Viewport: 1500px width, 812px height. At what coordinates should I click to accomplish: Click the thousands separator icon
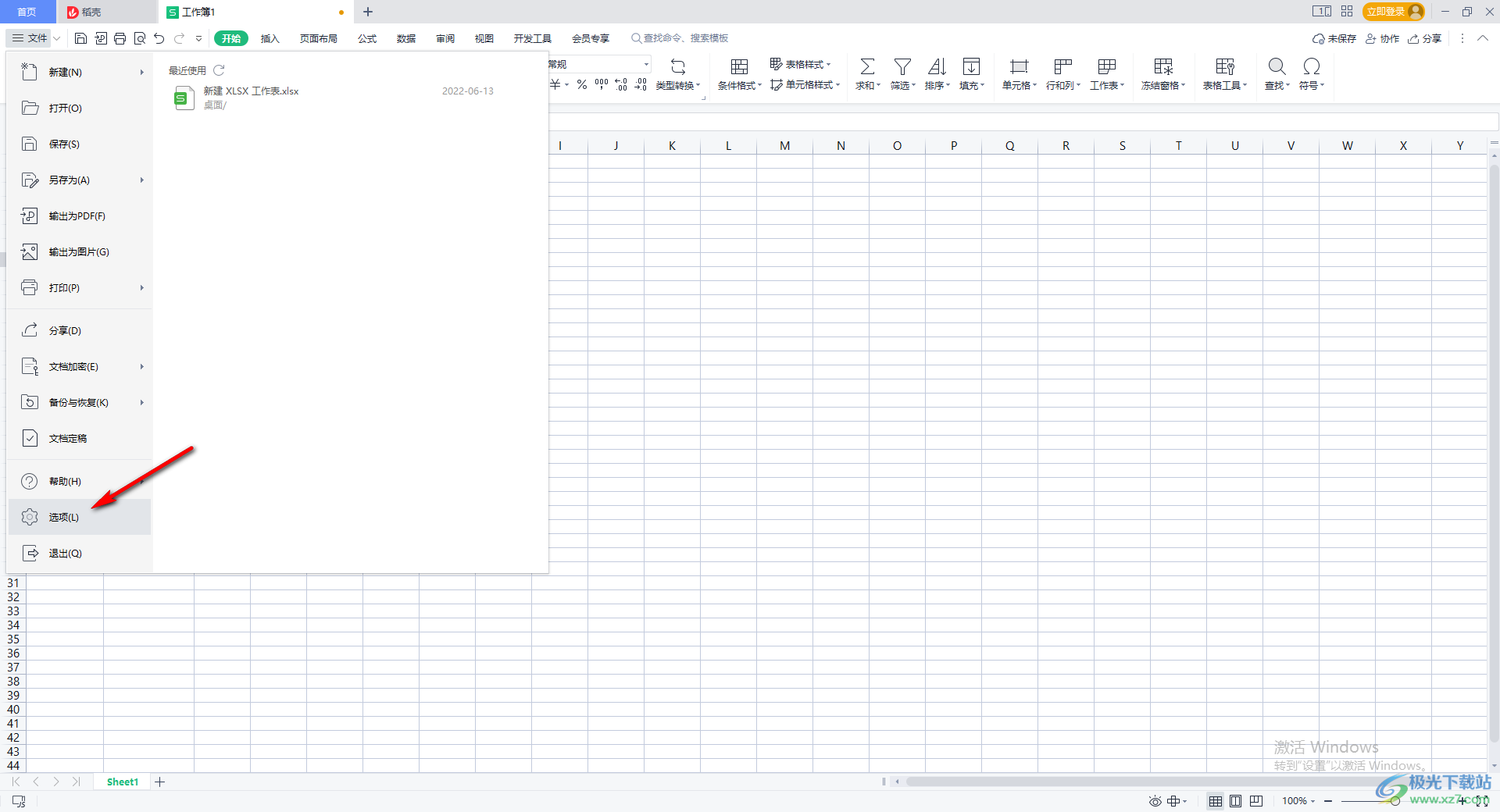[602, 84]
